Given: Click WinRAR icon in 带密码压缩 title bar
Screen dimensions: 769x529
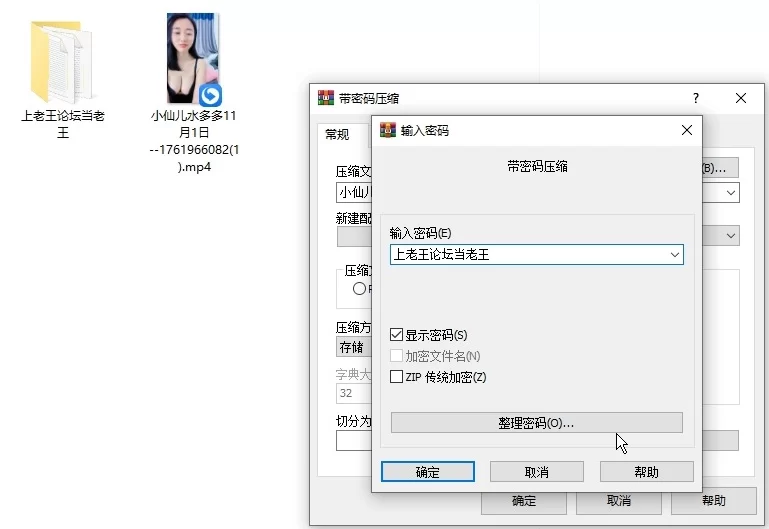Looking at the screenshot, I should point(326,98).
